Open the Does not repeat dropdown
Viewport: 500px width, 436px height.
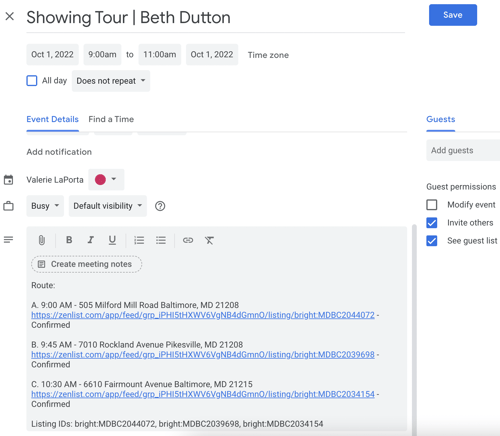[111, 81]
